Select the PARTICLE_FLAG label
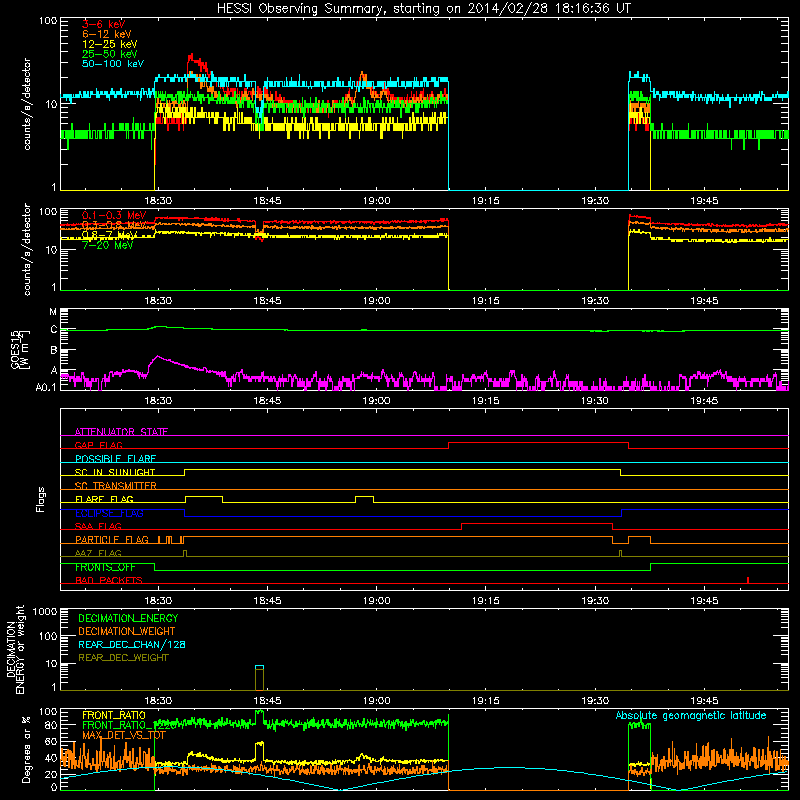Viewport: 800px width, 800px height. [112, 540]
